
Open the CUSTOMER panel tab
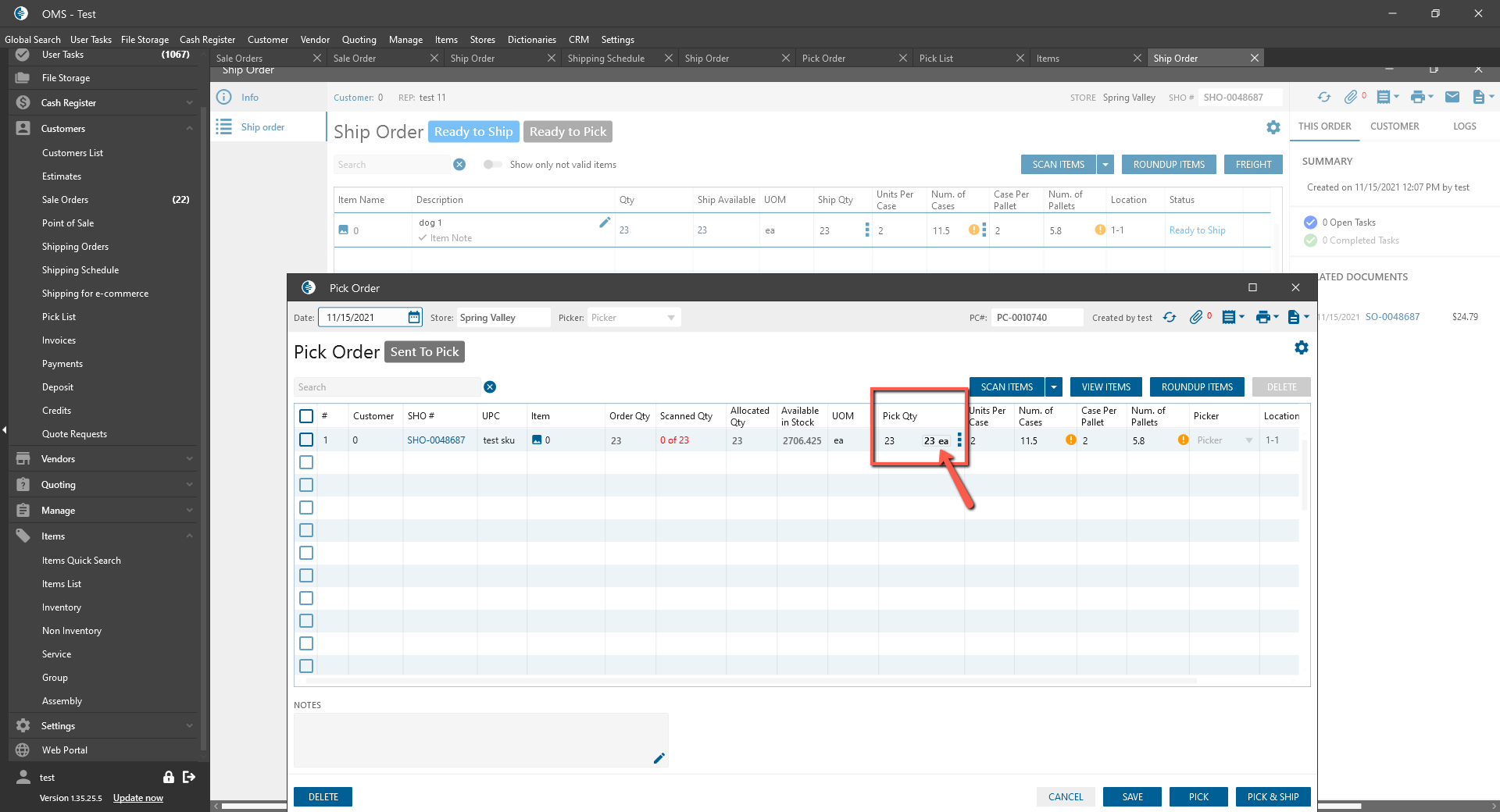[x=1395, y=126]
